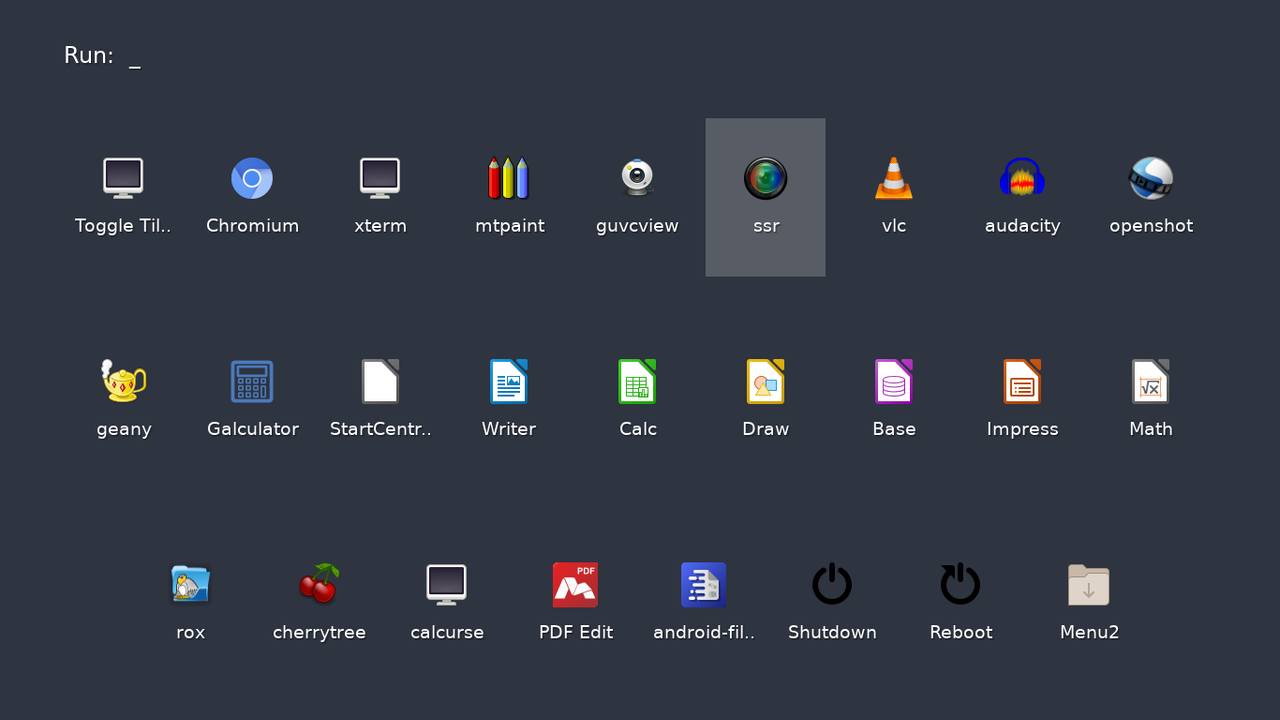Click the Reboot icon
The height and width of the screenshot is (720, 1280).
tap(961, 584)
